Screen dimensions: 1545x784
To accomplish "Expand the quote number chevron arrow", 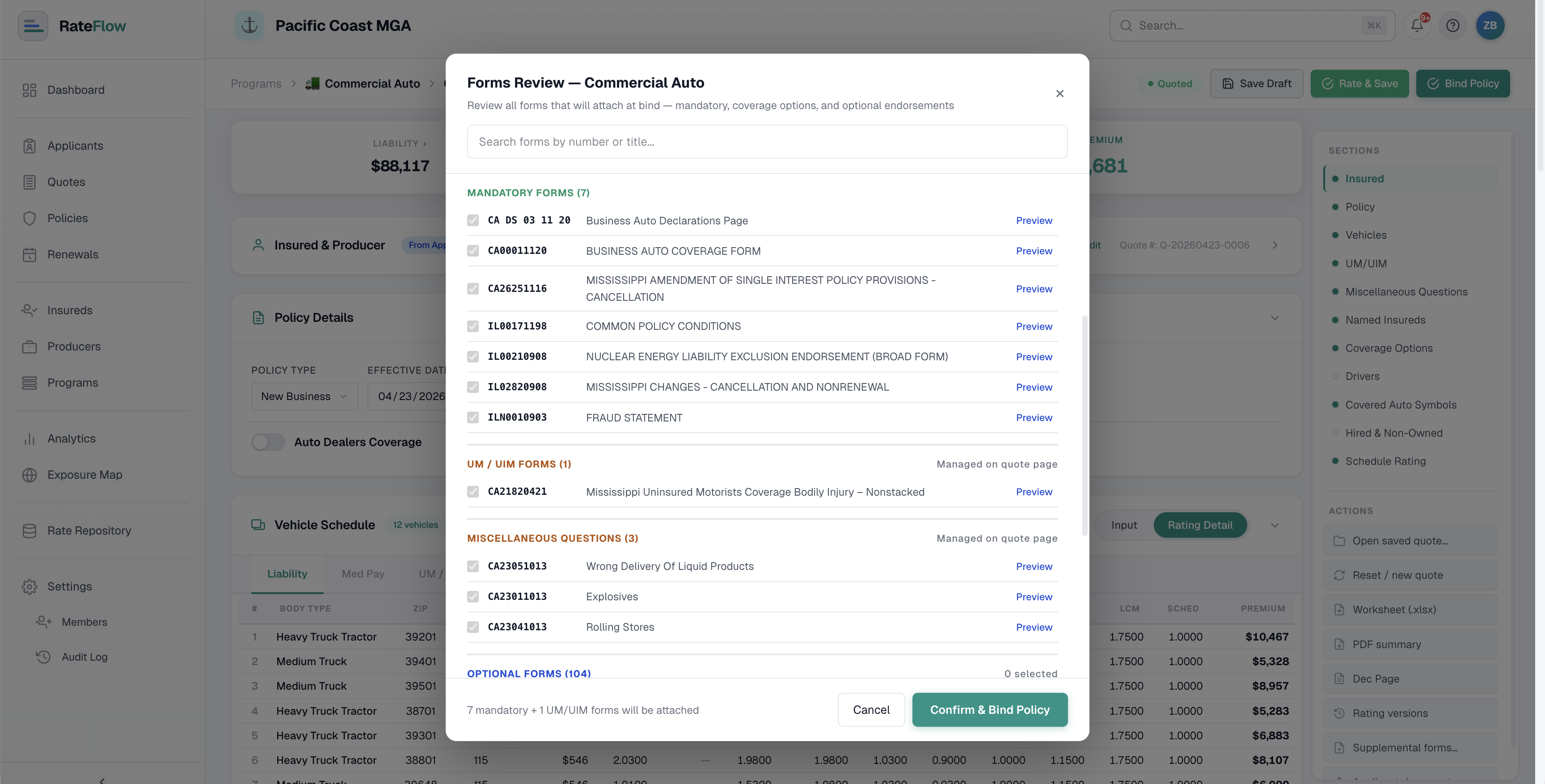I will tap(1275, 245).
